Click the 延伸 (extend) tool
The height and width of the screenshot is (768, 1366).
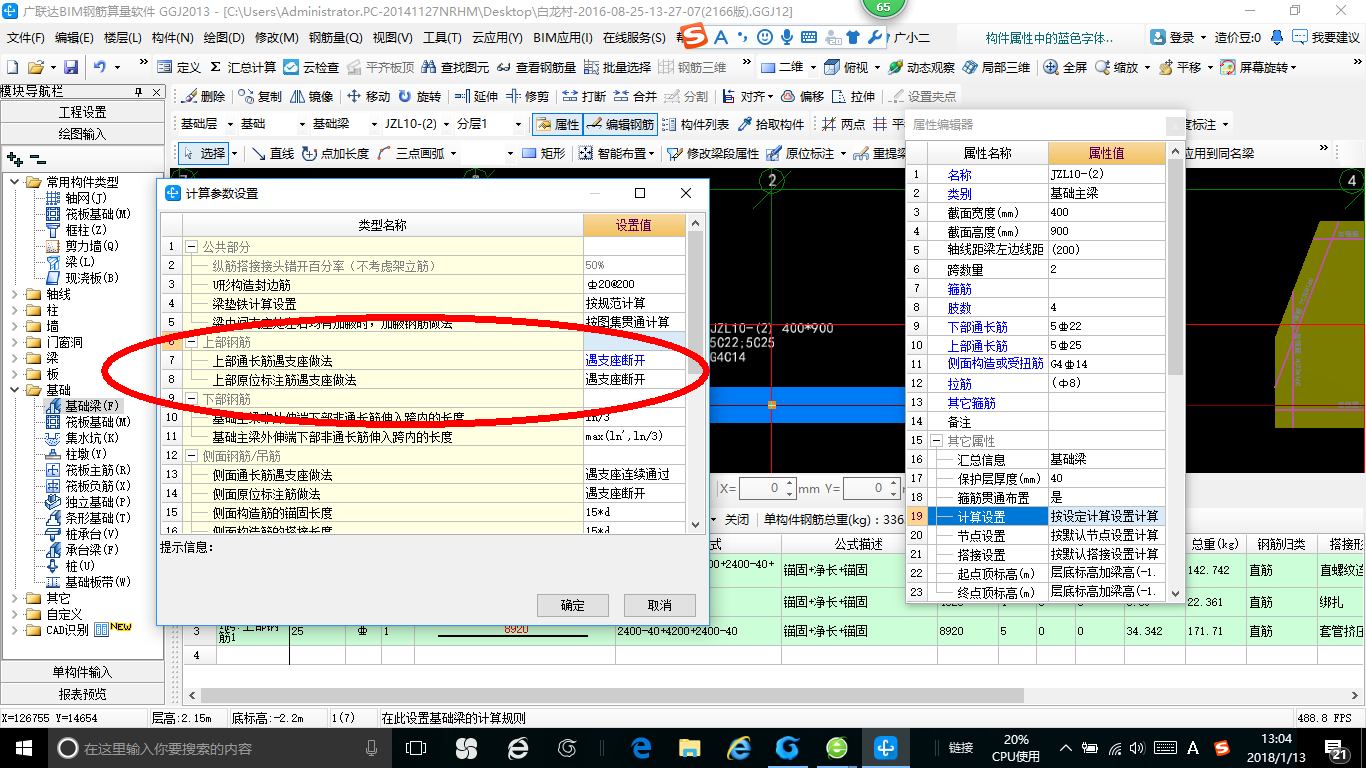click(476, 97)
